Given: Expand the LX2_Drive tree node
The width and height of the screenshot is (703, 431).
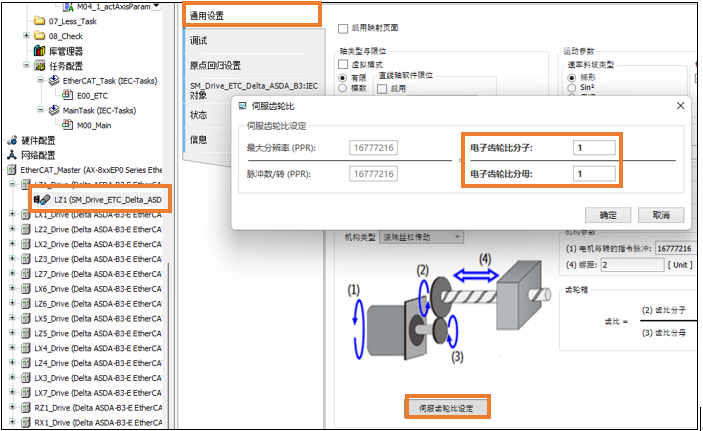Looking at the screenshot, I should click(12, 244).
